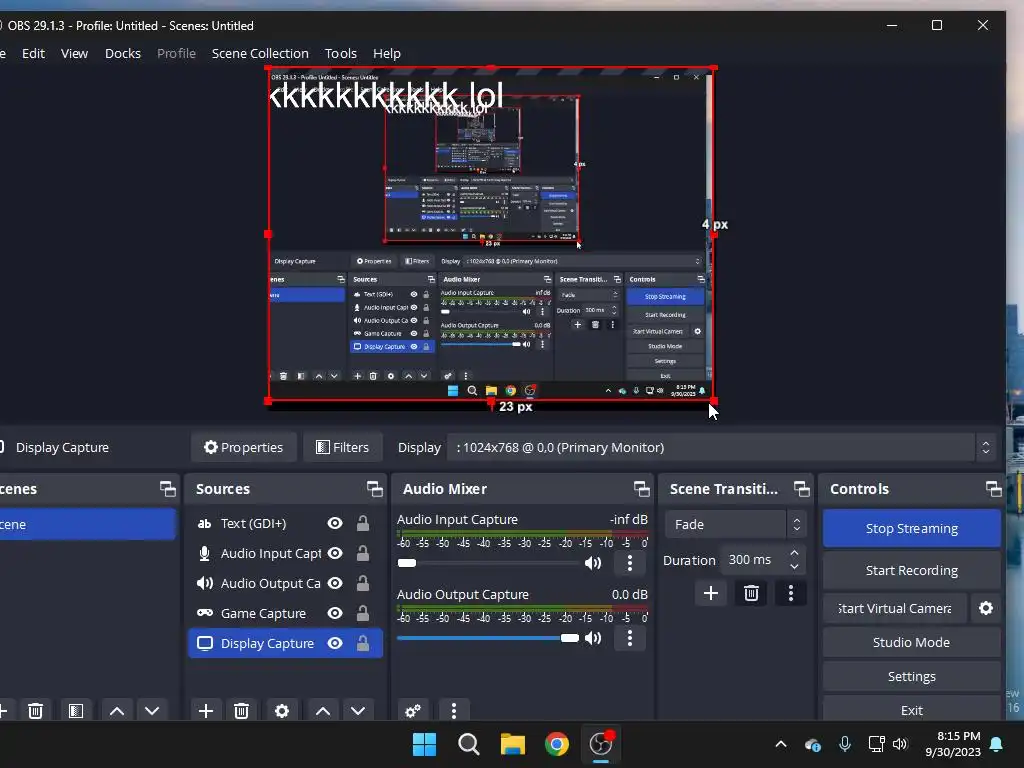Pop out the Scenes dock
The image size is (1024, 768).
[x=168, y=489]
